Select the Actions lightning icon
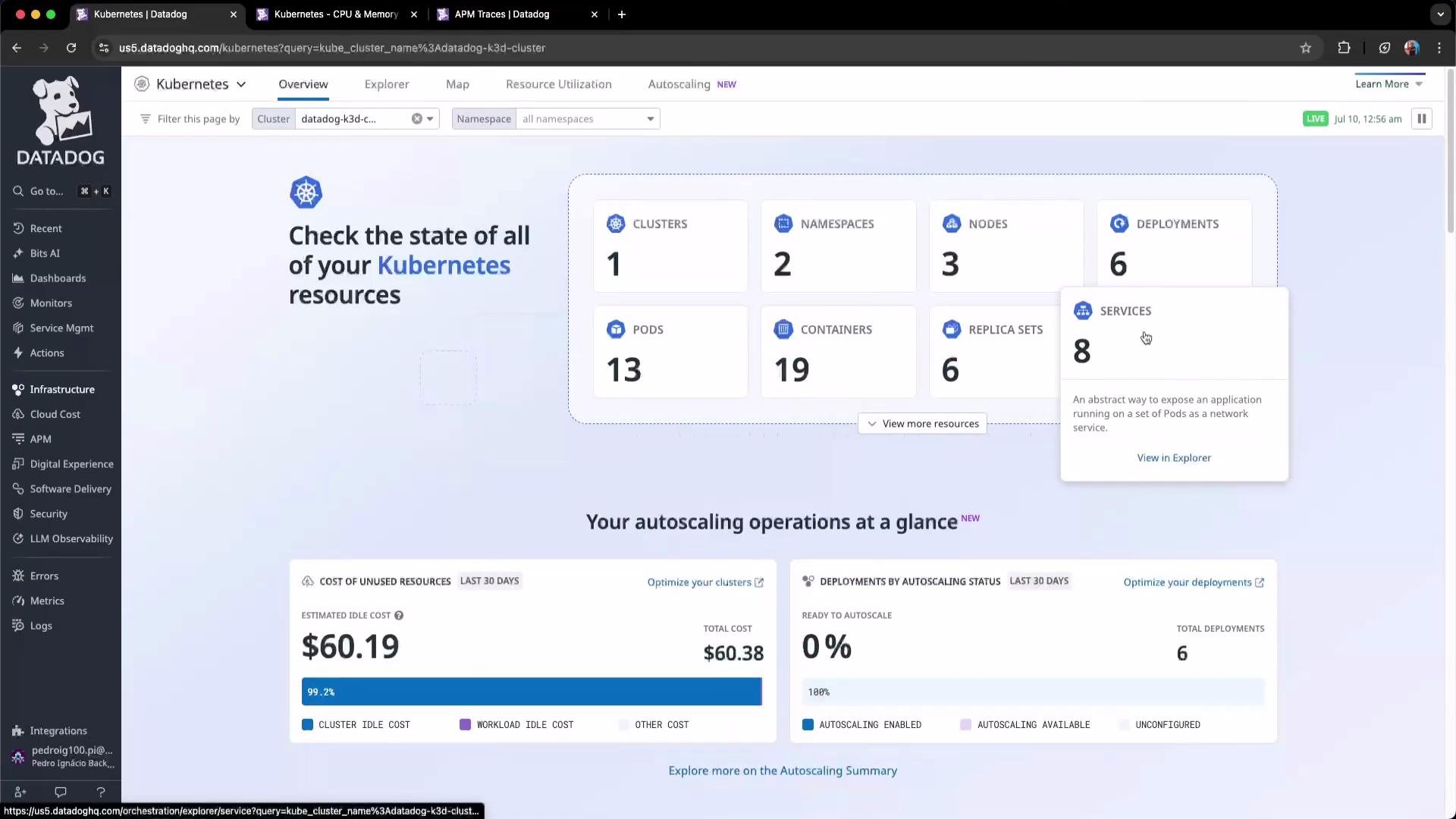This screenshot has height=819, width=1456. (18, 353)
